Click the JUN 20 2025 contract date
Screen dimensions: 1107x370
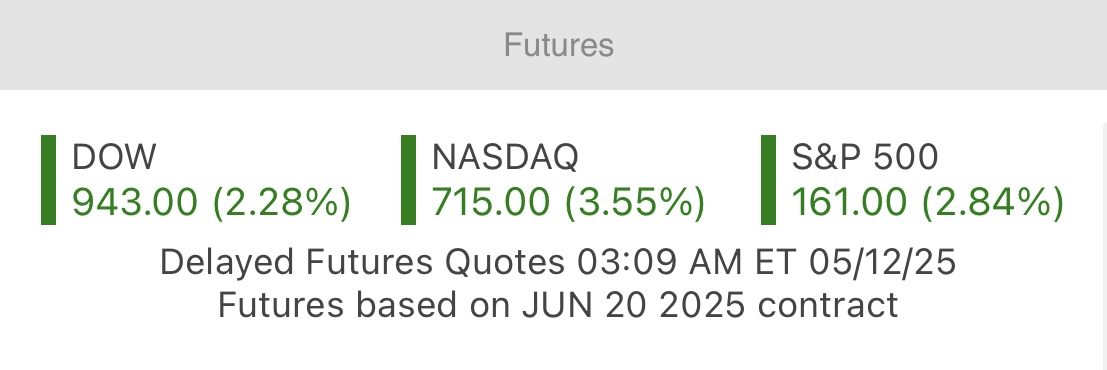pos(633,306)
